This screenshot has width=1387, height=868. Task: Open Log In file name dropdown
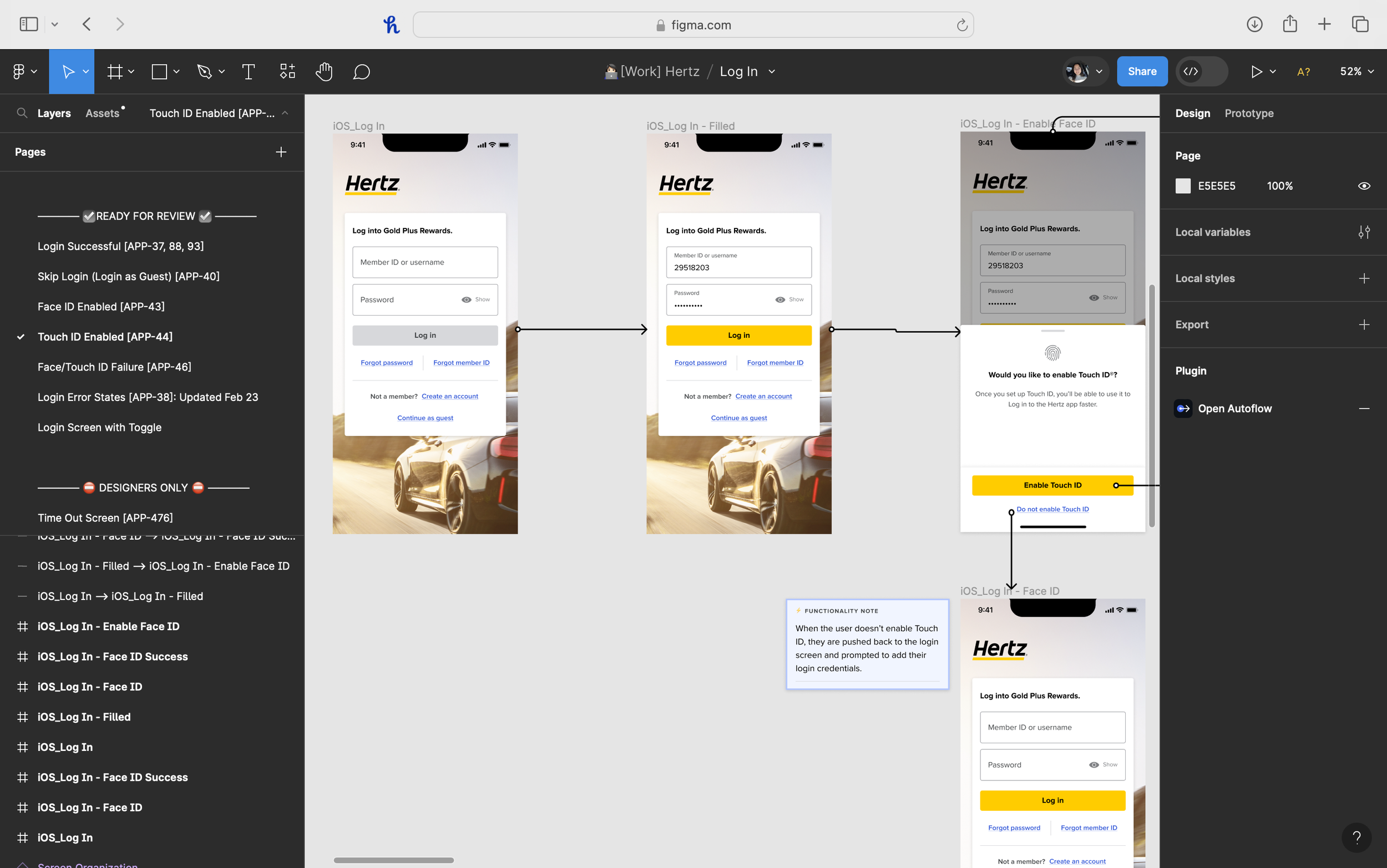[772, 72]
